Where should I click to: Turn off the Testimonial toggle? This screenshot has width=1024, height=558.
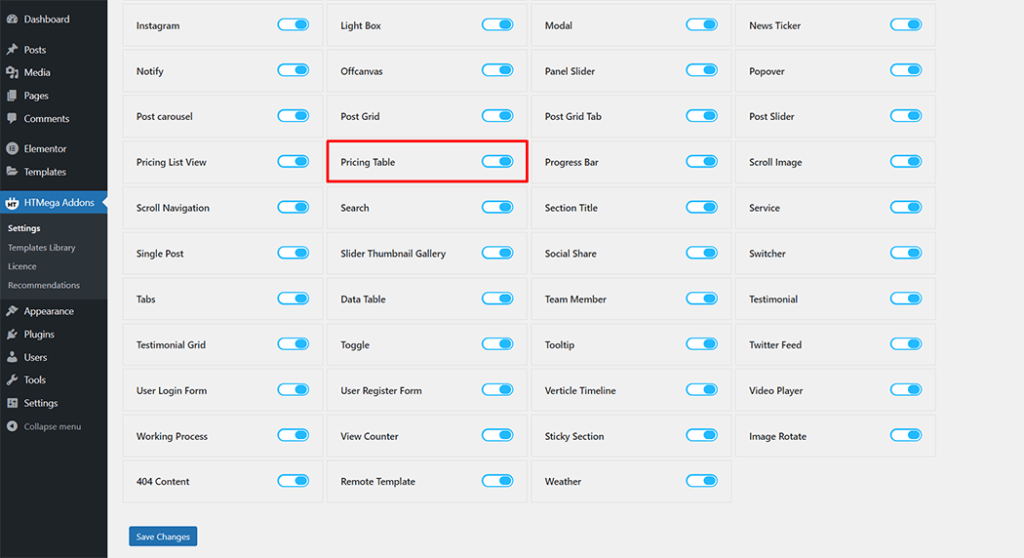906,299
